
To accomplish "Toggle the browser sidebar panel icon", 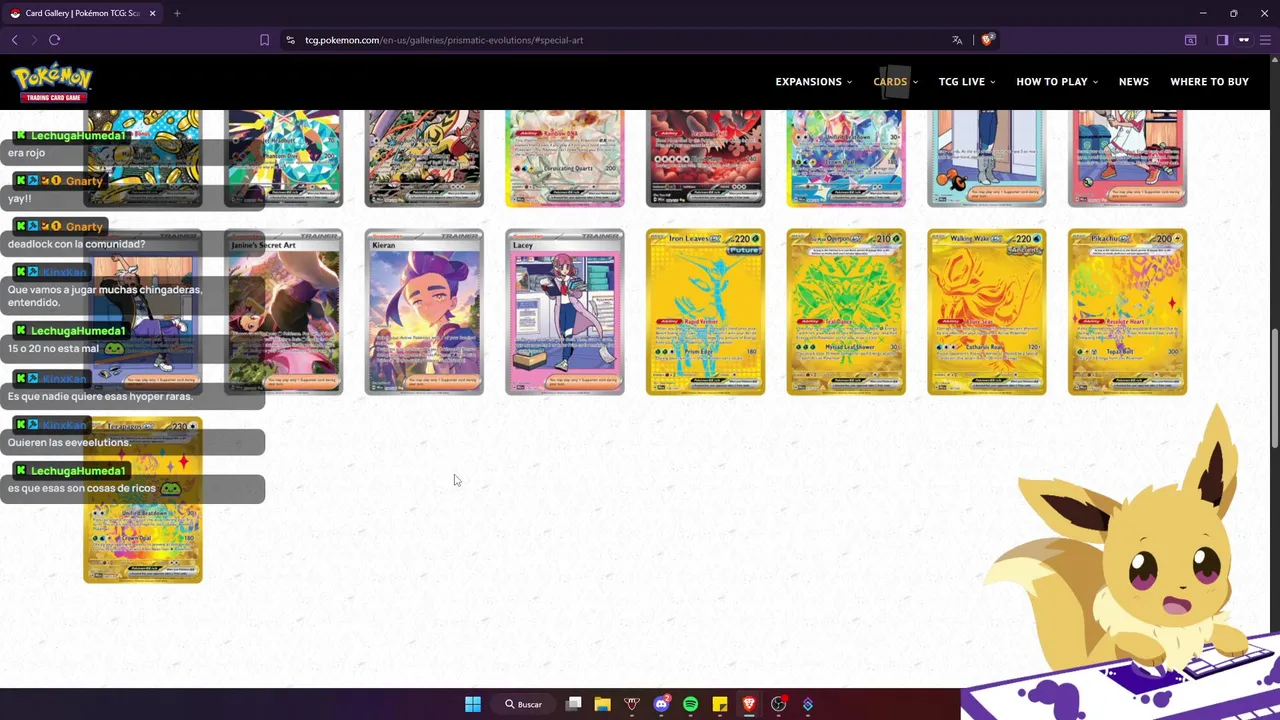I will coord(1222,40).
